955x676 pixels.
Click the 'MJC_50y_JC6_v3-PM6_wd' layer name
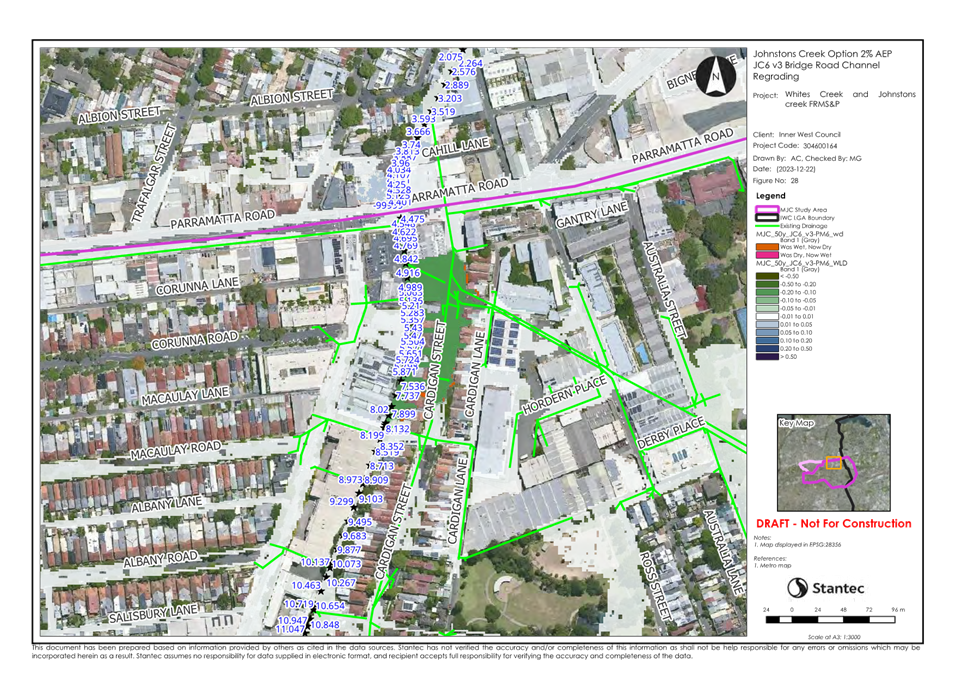coord(800,233)
